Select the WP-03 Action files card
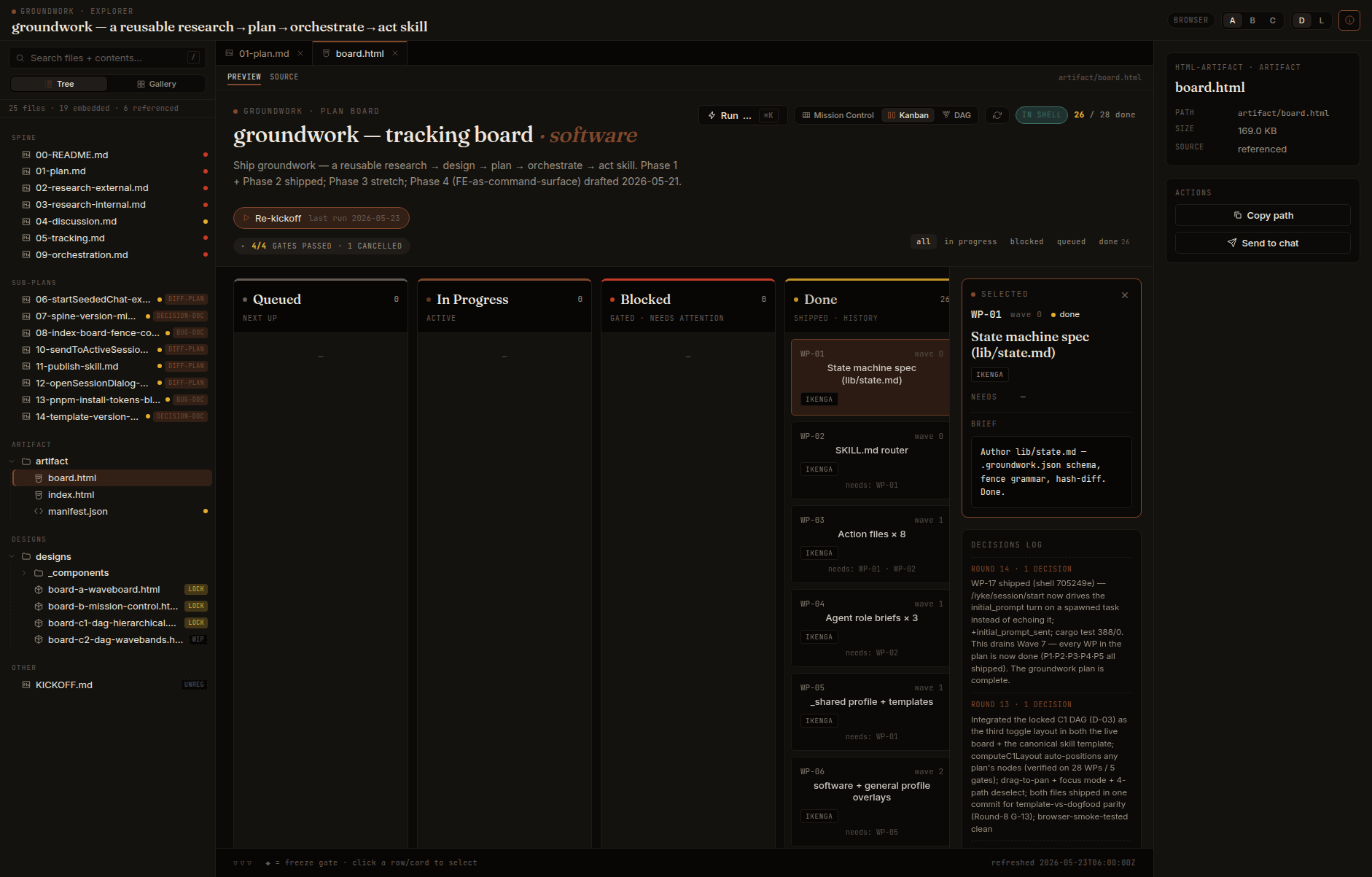The image size is (1372, 877). [x=870, y=544]
